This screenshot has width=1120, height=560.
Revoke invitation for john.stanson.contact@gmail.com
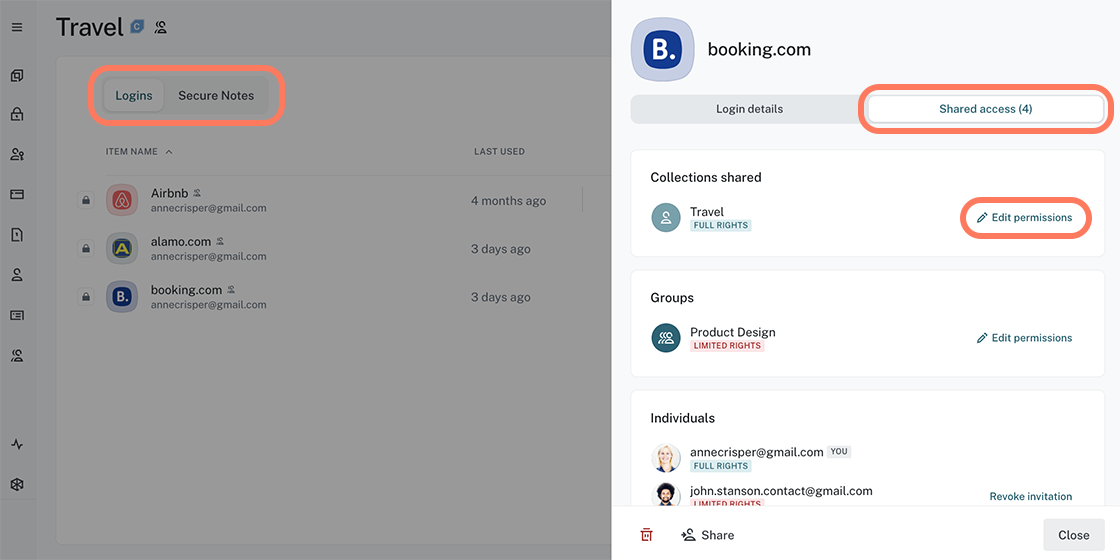point(1030,496)
